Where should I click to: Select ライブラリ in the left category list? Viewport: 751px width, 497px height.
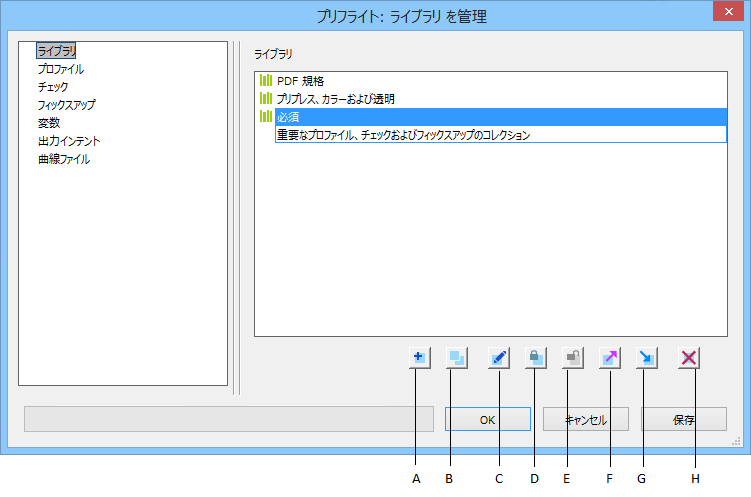click(x=56, y=51)
